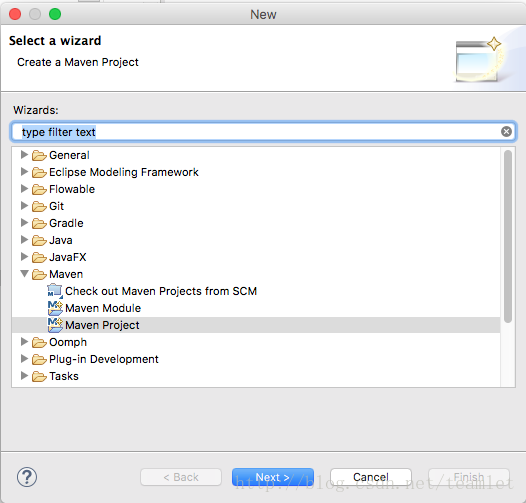Expand the Git category

(x=24, y=206)
